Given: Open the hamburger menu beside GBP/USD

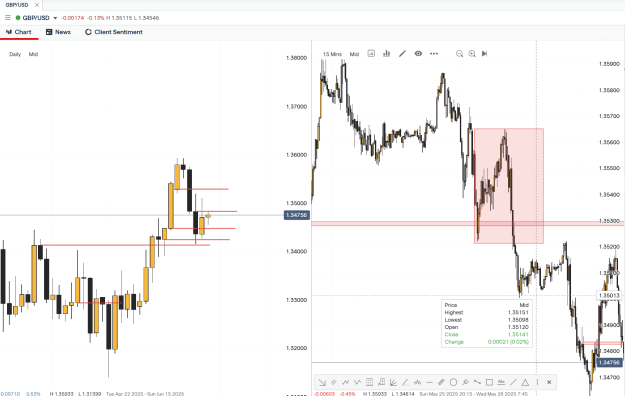Looking at the screenshot, I should coord(8,18).
